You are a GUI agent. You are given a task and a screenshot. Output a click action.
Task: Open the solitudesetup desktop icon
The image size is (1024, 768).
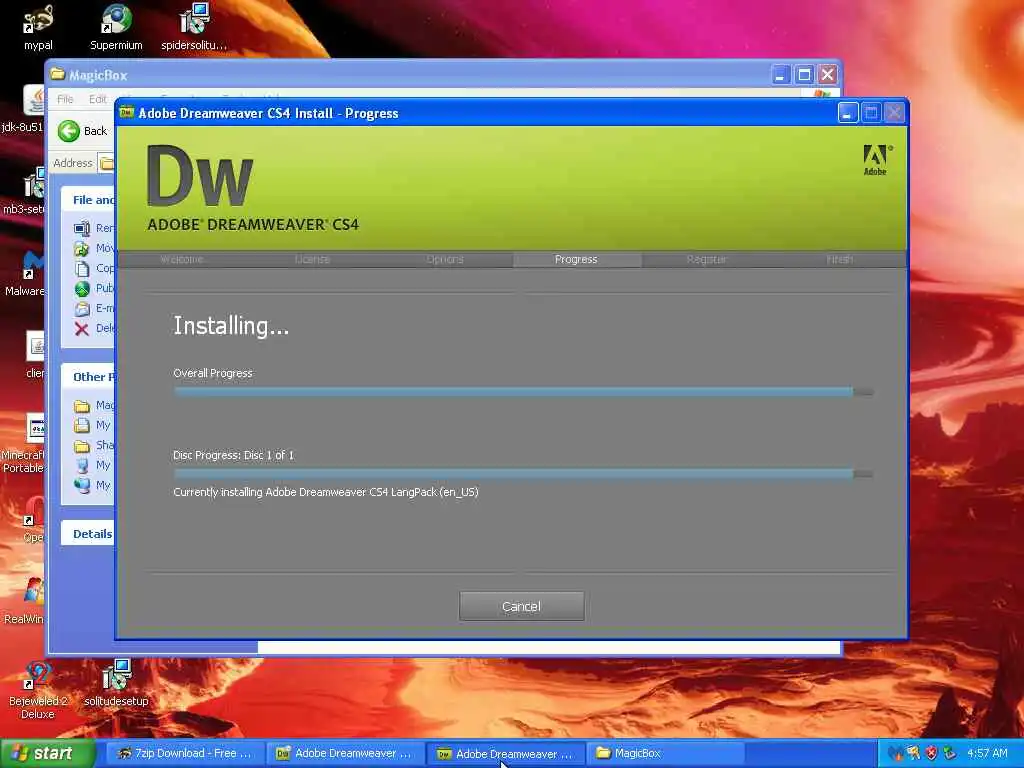(116, 683)
